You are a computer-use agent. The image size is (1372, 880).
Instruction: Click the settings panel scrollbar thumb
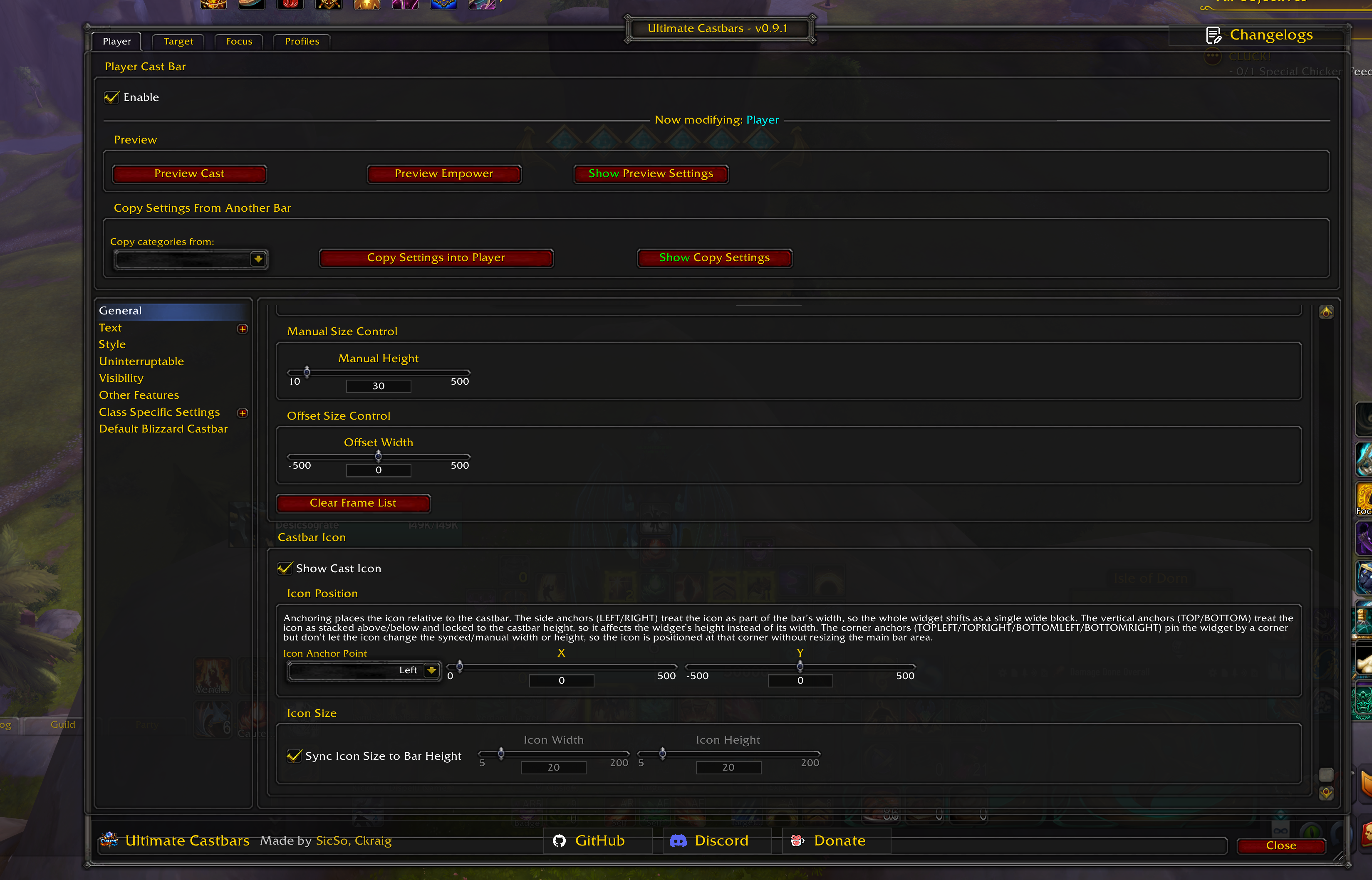[x=1326, y=774]
